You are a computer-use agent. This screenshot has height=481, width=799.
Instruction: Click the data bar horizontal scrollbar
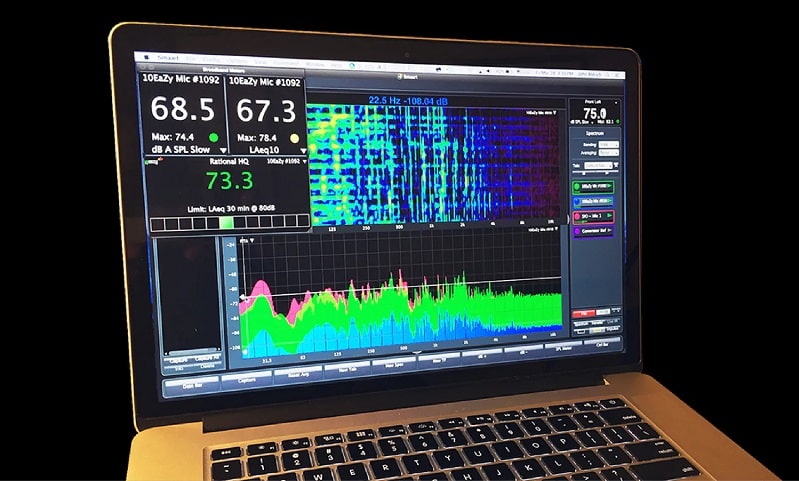click(x=193, y=352)
